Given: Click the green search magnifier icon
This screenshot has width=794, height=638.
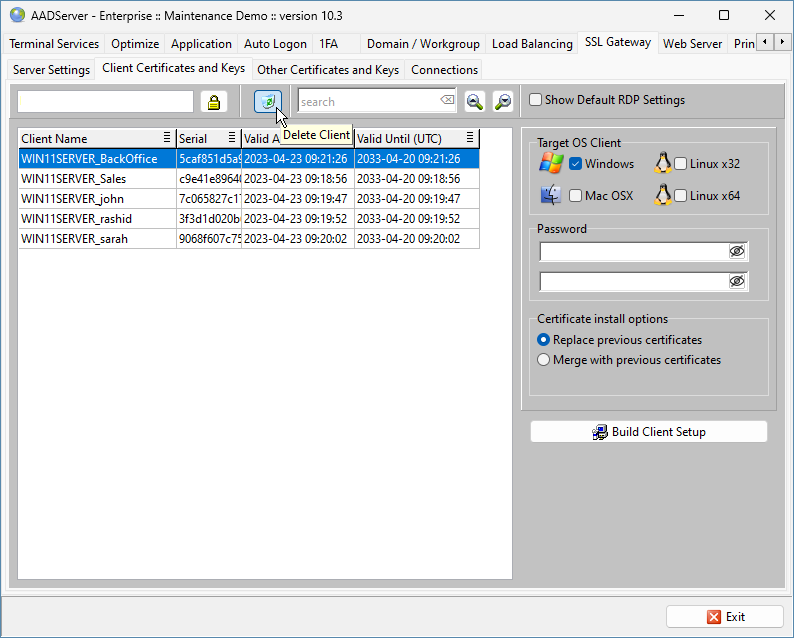Looking at the screenshot, I should [475, 102].
